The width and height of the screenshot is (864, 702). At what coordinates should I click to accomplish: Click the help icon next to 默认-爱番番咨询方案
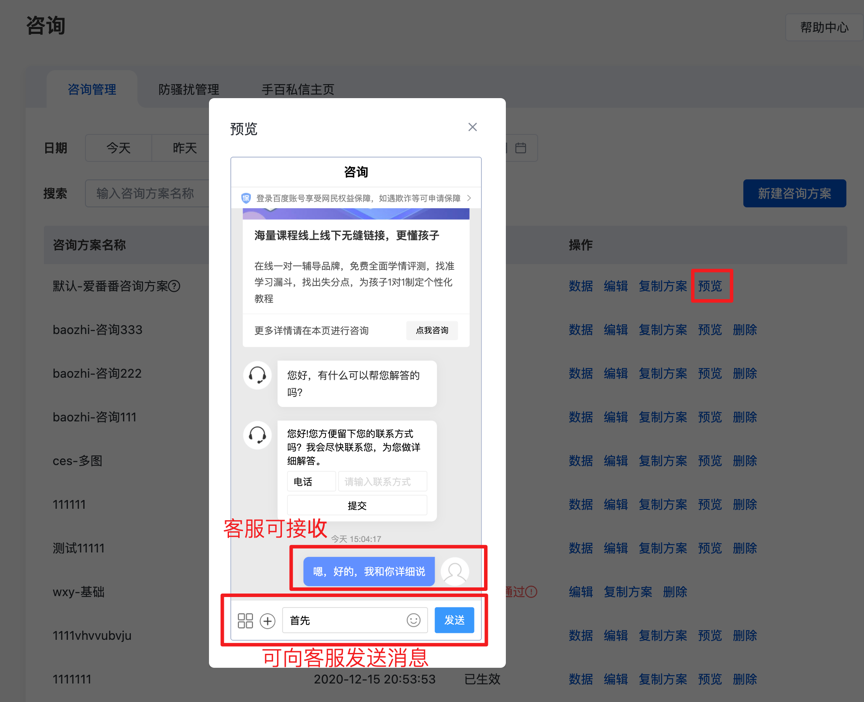point(175,286)
